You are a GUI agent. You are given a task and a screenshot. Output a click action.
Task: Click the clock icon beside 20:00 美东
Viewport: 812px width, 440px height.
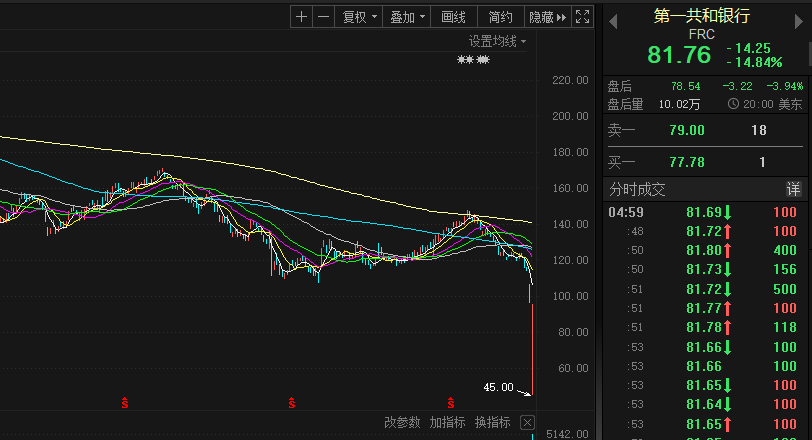[733, 104]
